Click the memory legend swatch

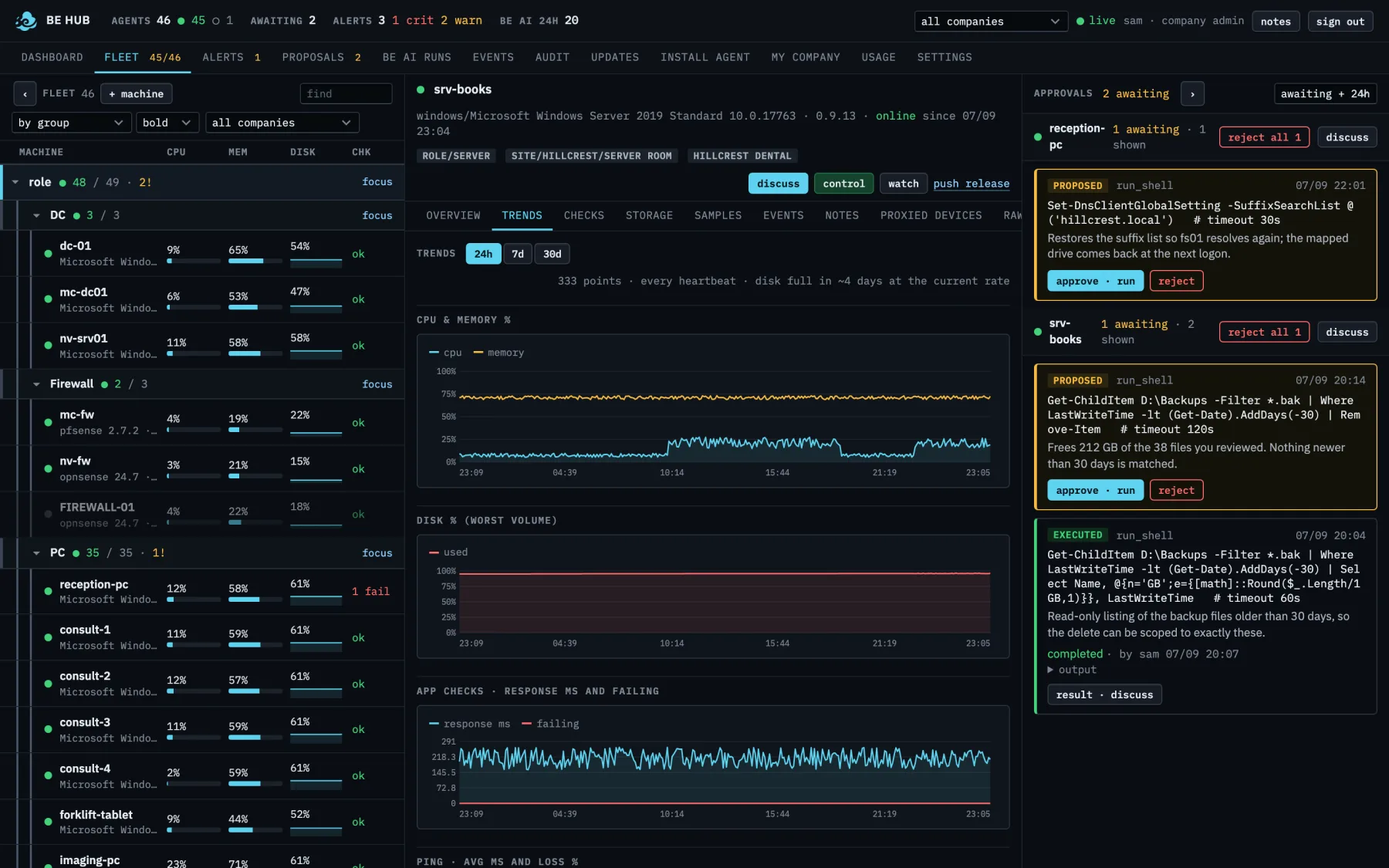(478, 353)
